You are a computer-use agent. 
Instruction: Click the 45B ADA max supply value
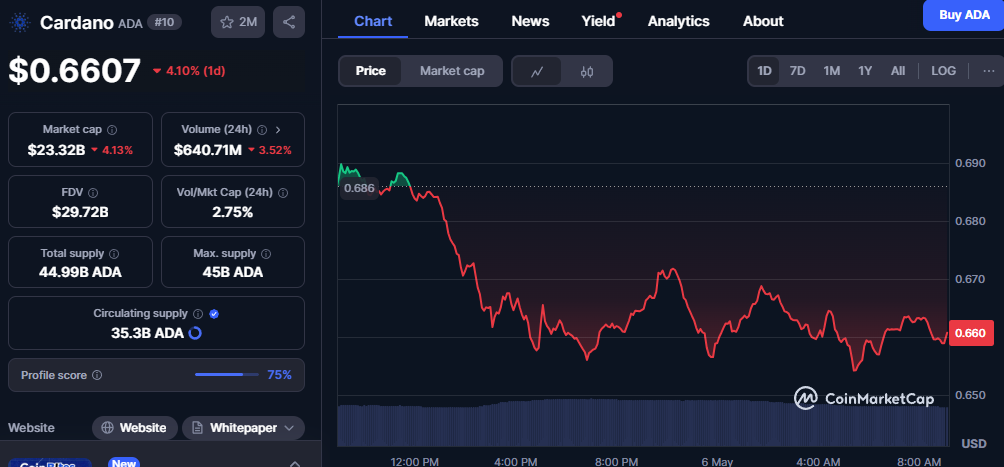tap(232, 272)
